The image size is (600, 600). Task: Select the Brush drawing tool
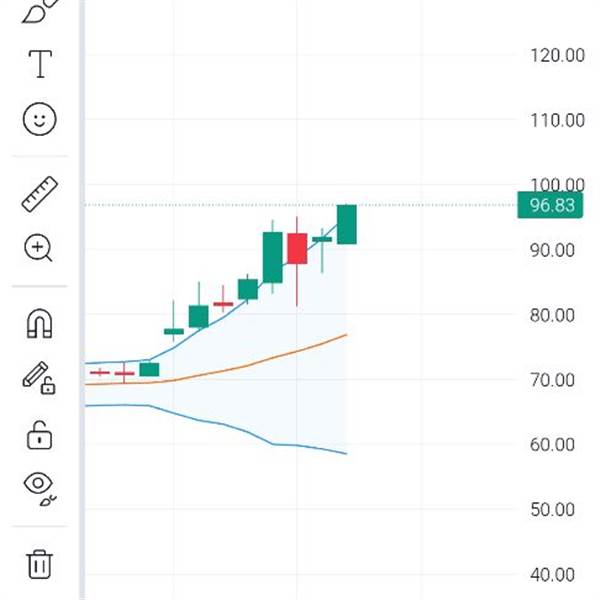pyautogui.click(x=38, y=10)
